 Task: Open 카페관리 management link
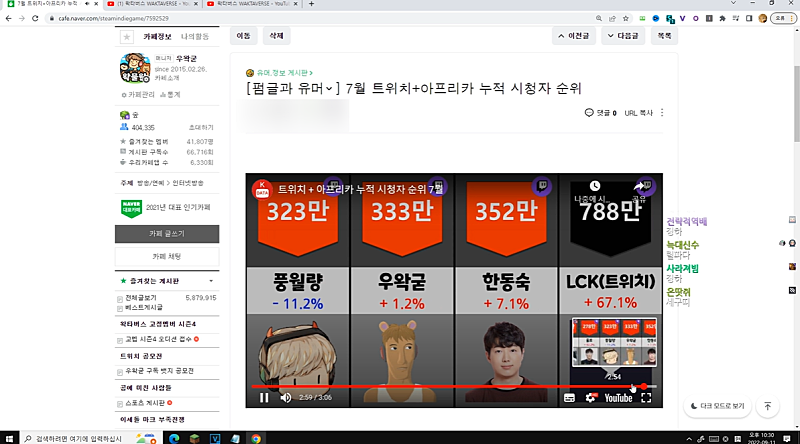click(138, 95)
